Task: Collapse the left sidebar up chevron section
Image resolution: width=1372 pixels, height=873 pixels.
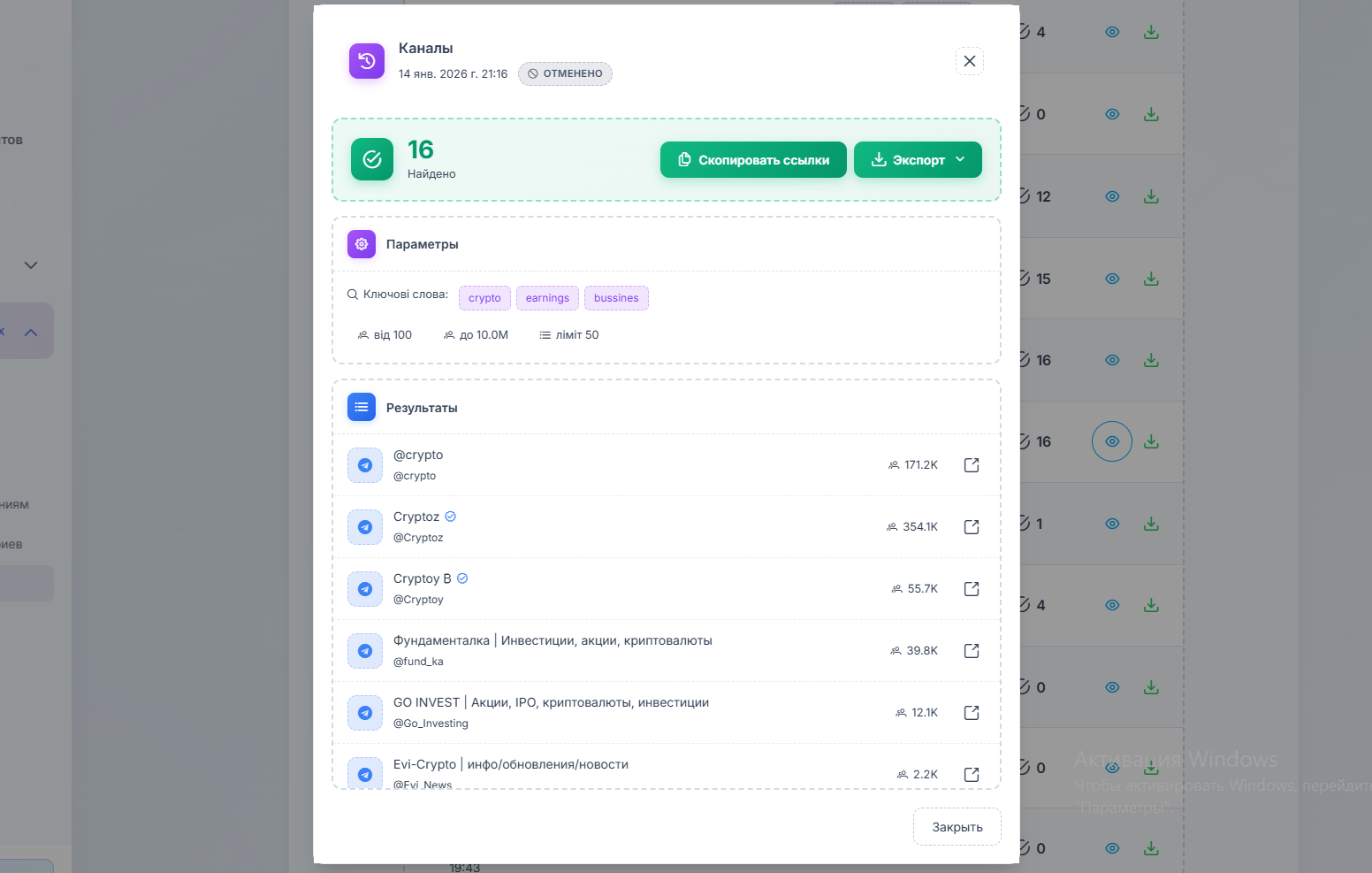Action: (x=31, y=333)
